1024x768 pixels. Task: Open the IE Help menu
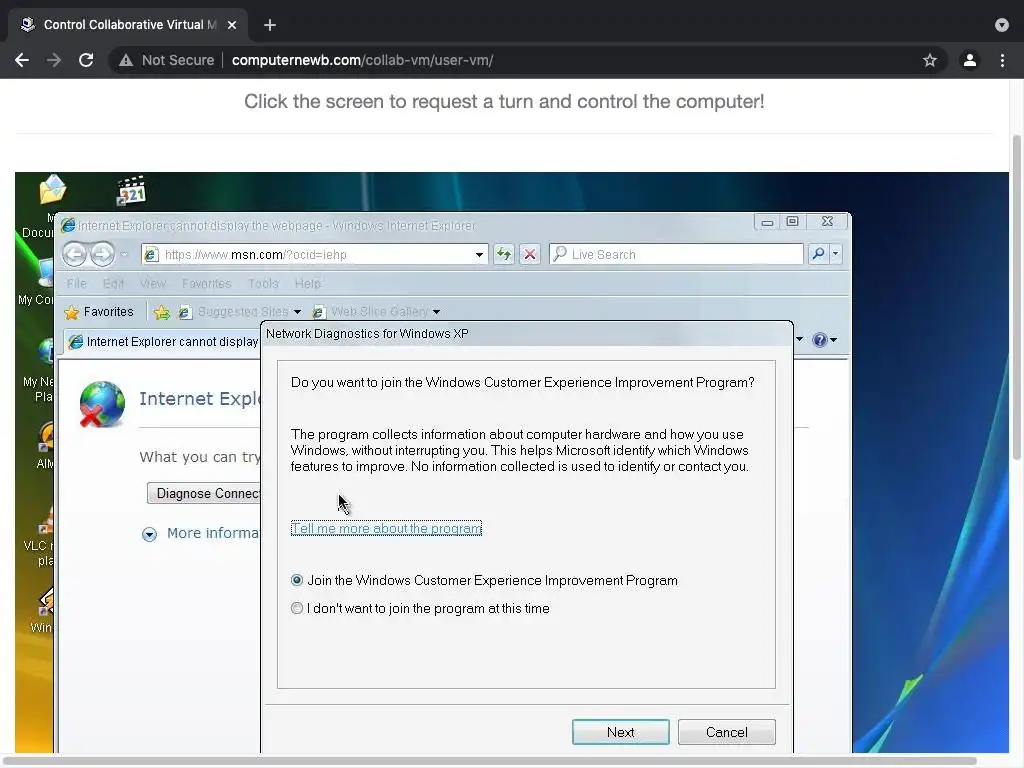pyautogui.click(x=308, y=283)
